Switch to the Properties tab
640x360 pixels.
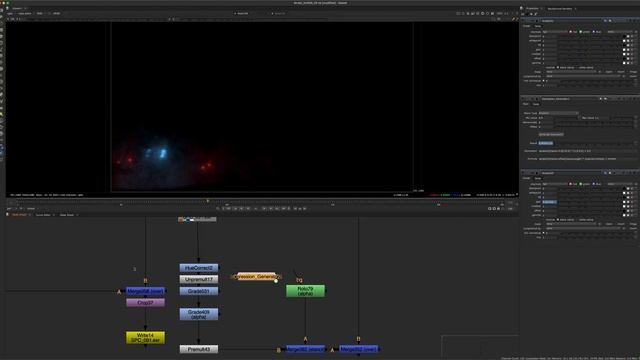point(532,8)
